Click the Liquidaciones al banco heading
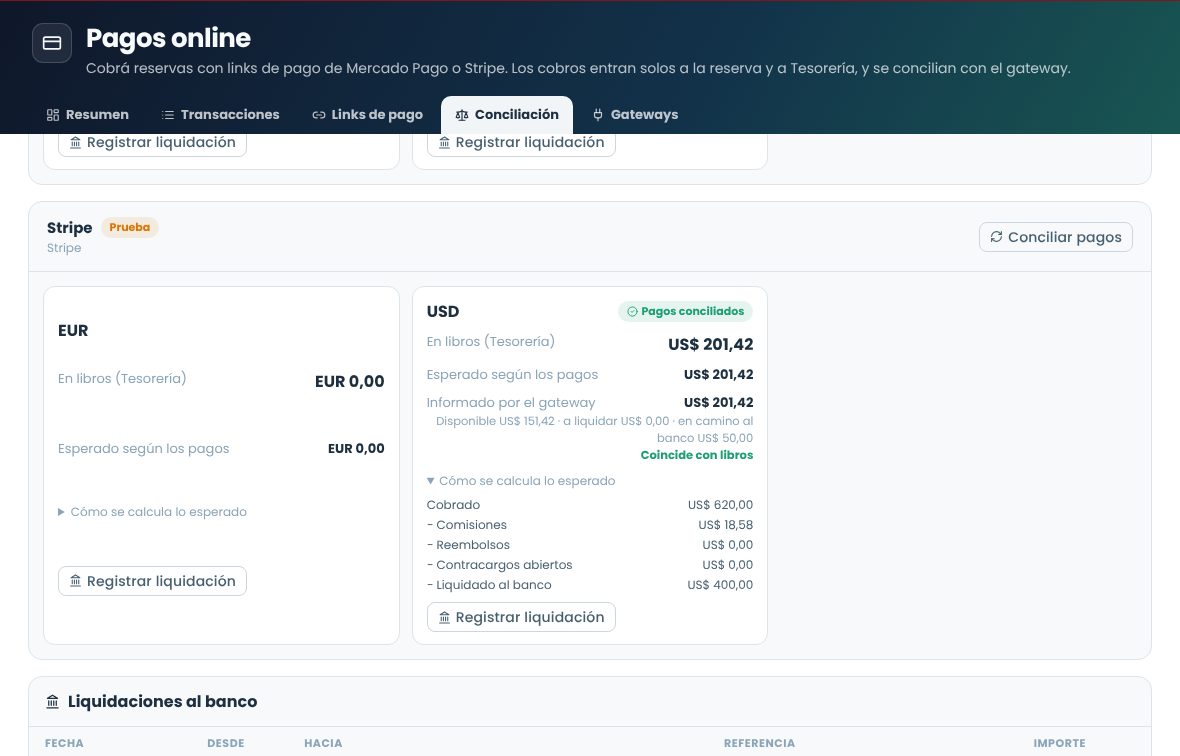 (163, 702)
